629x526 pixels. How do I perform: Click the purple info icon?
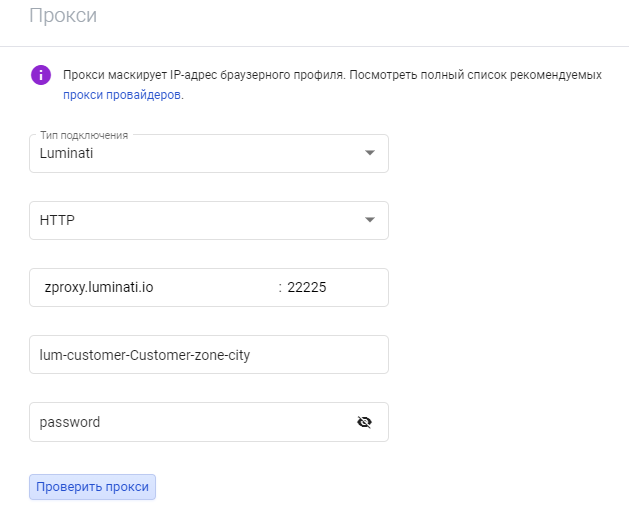tap(41, 75)
